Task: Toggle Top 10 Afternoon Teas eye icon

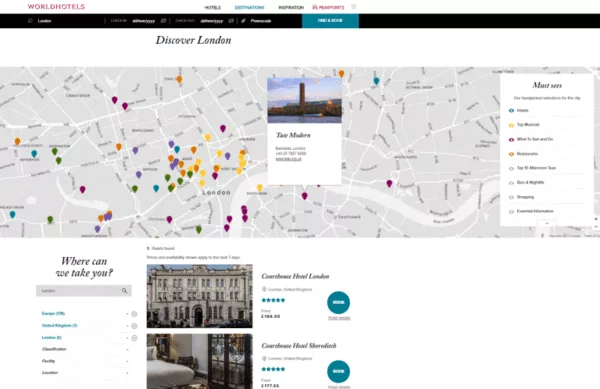Action: (x=511, y=168)
